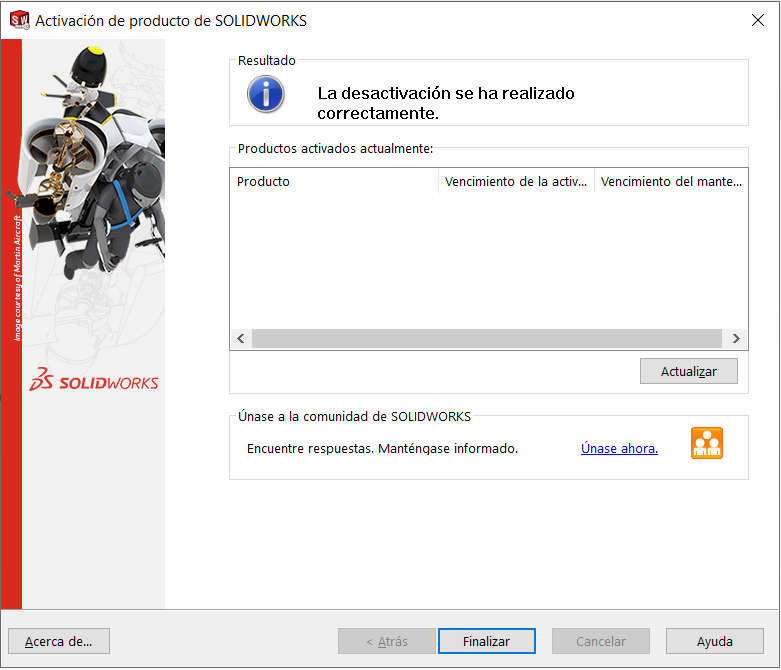Click the blue information icon in Resultado

point(266,94)
